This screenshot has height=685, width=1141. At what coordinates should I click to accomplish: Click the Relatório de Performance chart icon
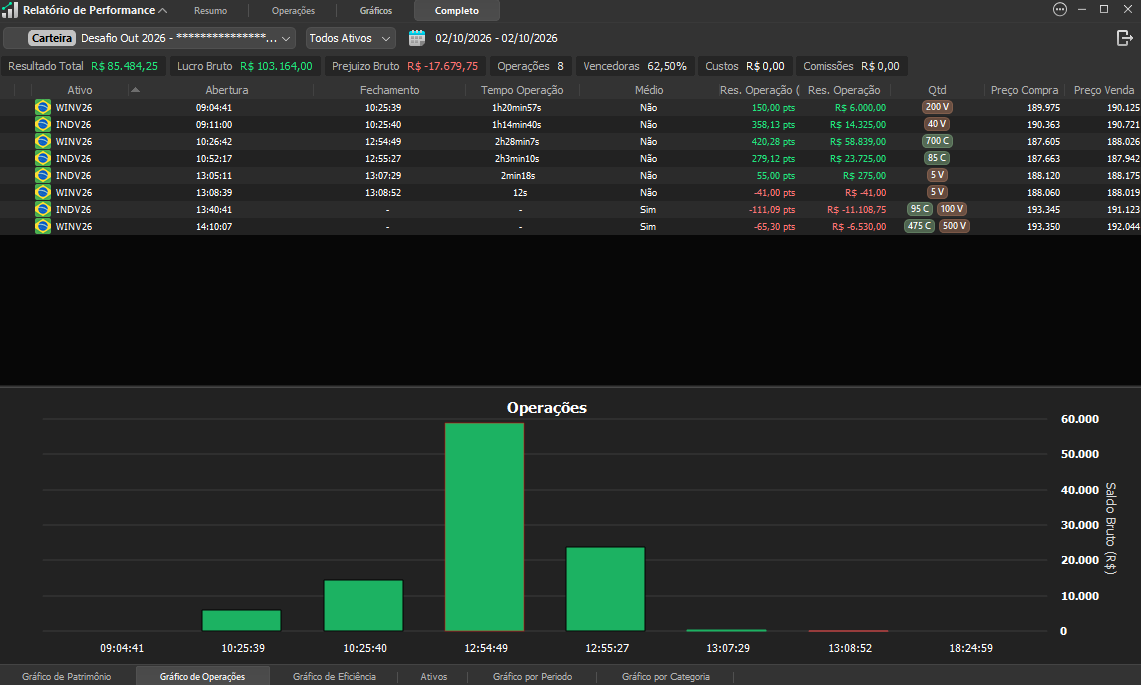(10, 10)
